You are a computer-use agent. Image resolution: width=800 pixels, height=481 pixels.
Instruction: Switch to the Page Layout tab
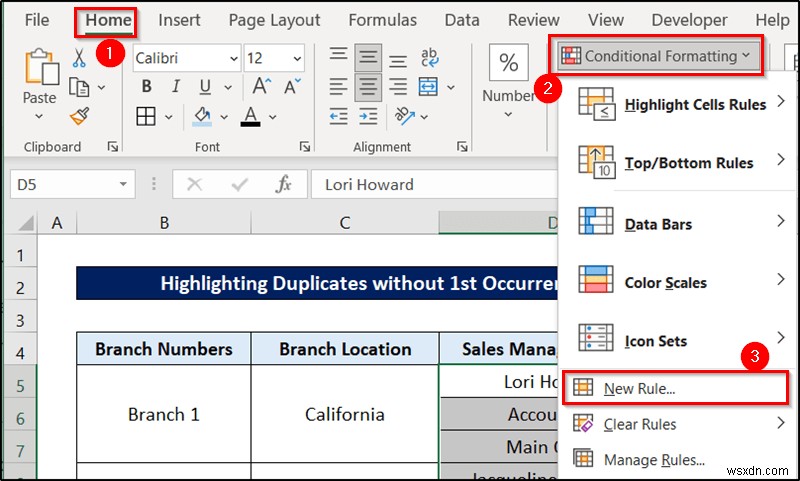(274, 20)
